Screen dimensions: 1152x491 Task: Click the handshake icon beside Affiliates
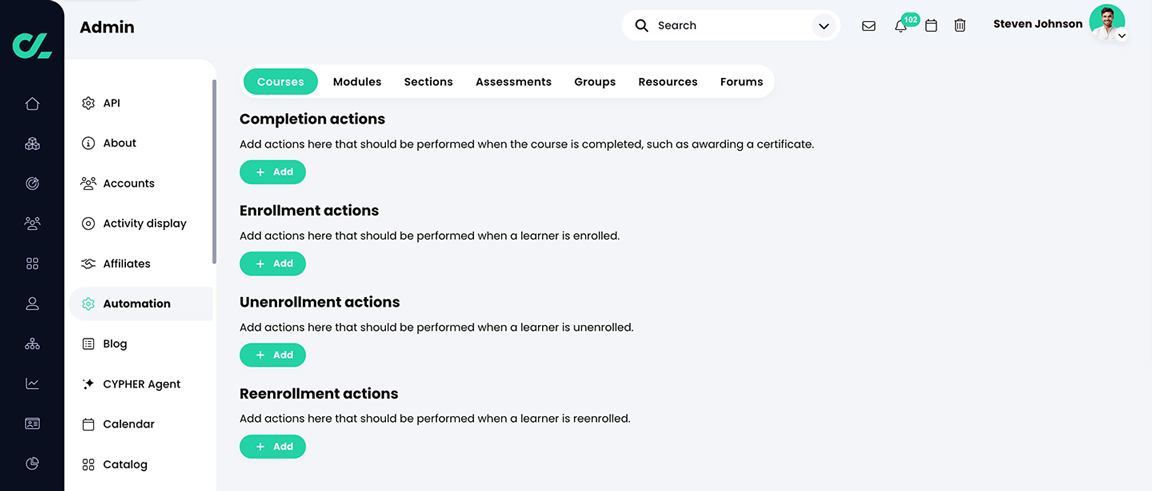[x=88, y=263]
